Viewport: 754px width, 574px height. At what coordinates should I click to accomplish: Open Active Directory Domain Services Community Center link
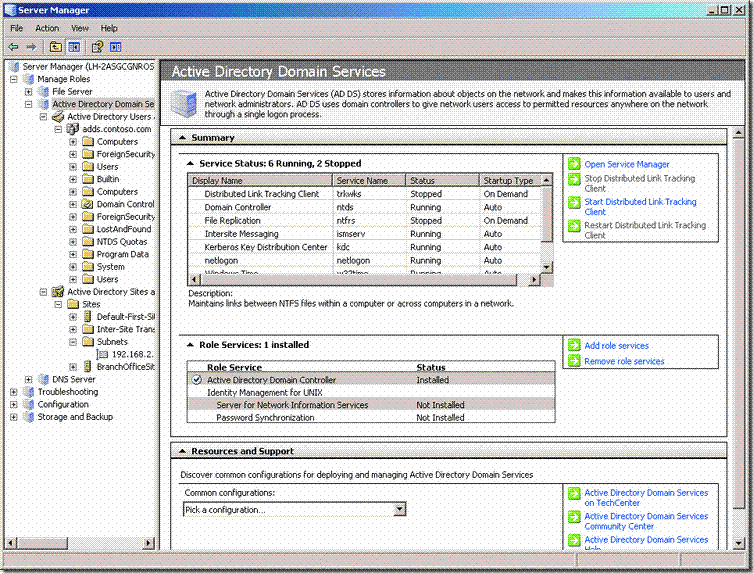tap(646, 521)
